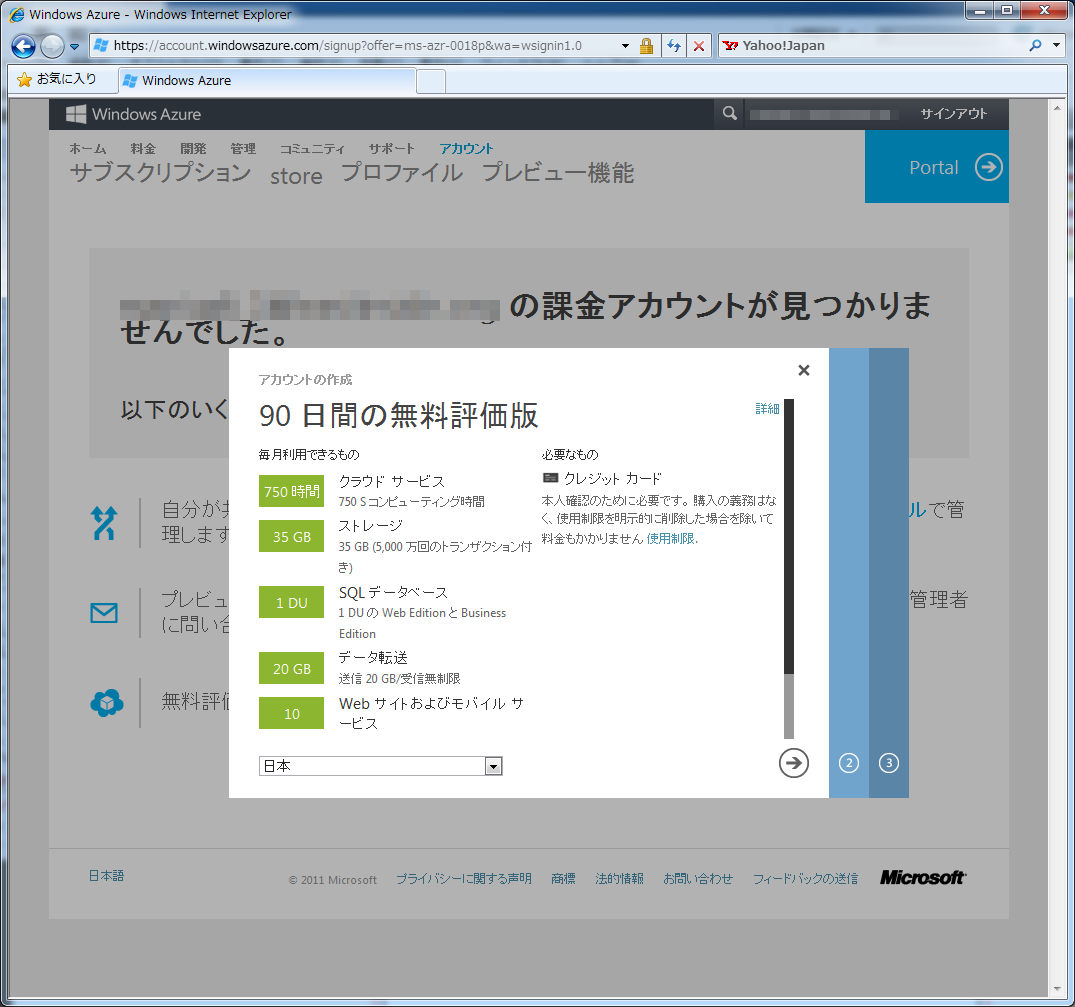Click the security lock icon in address bar

(x=646, y=46)
